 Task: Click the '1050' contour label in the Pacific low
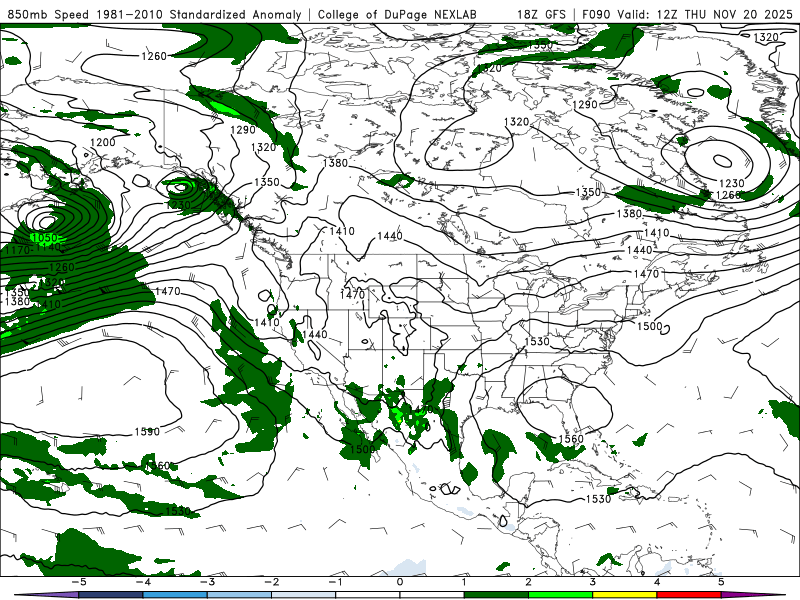coord(45,238)
